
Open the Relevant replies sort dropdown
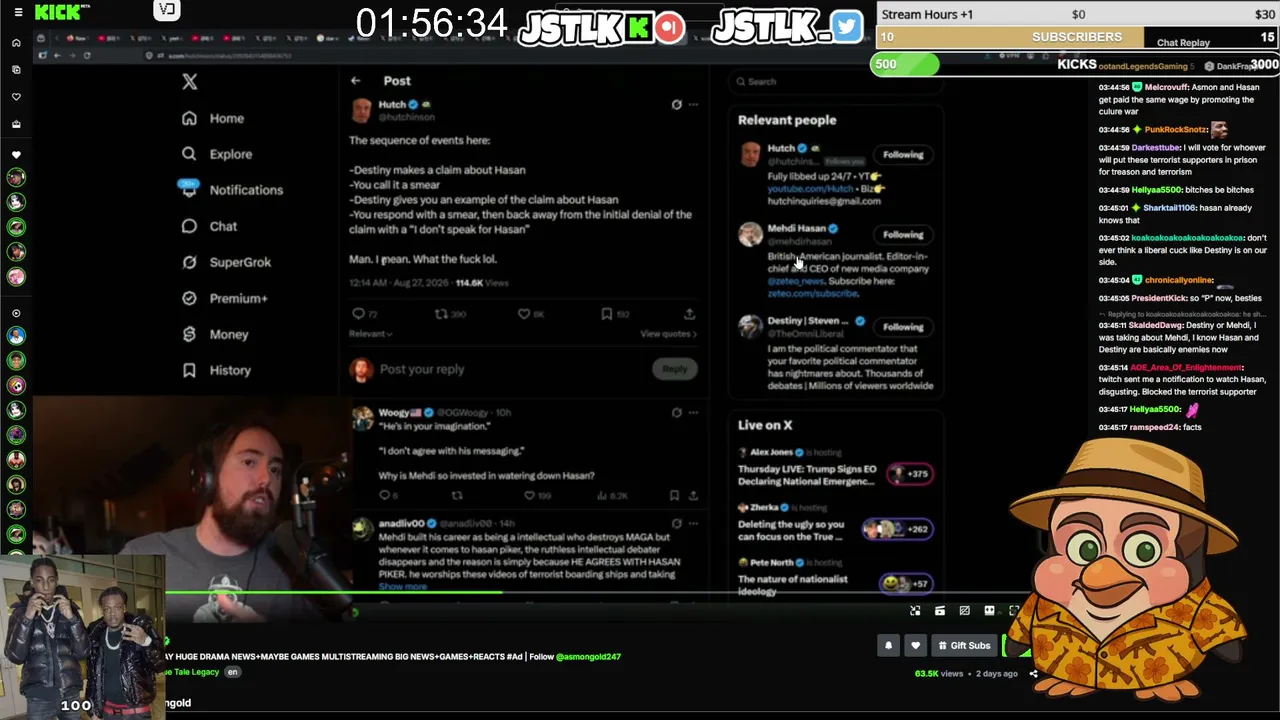click(x=370, y=334)
